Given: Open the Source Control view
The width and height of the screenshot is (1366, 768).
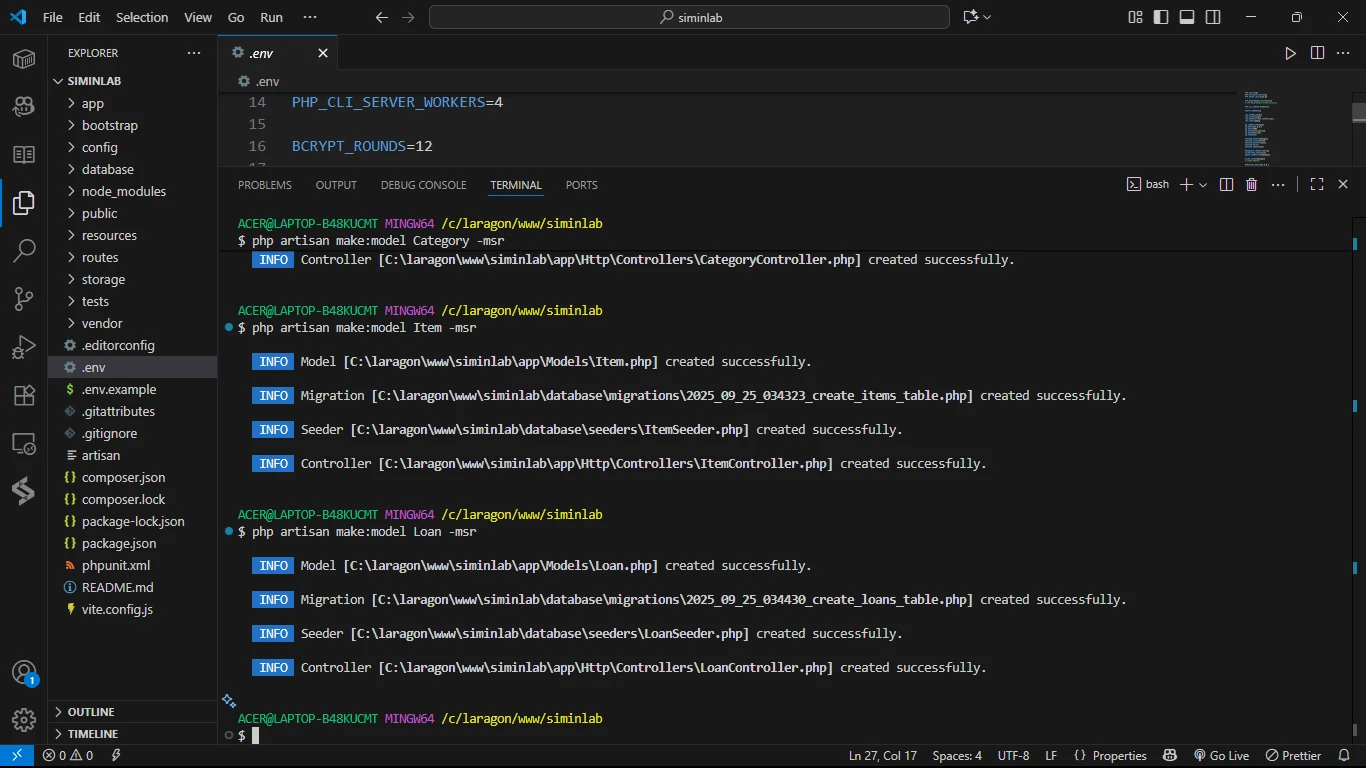Looking at the screenshot, I should pyautogui.click(x=24, y=298).
